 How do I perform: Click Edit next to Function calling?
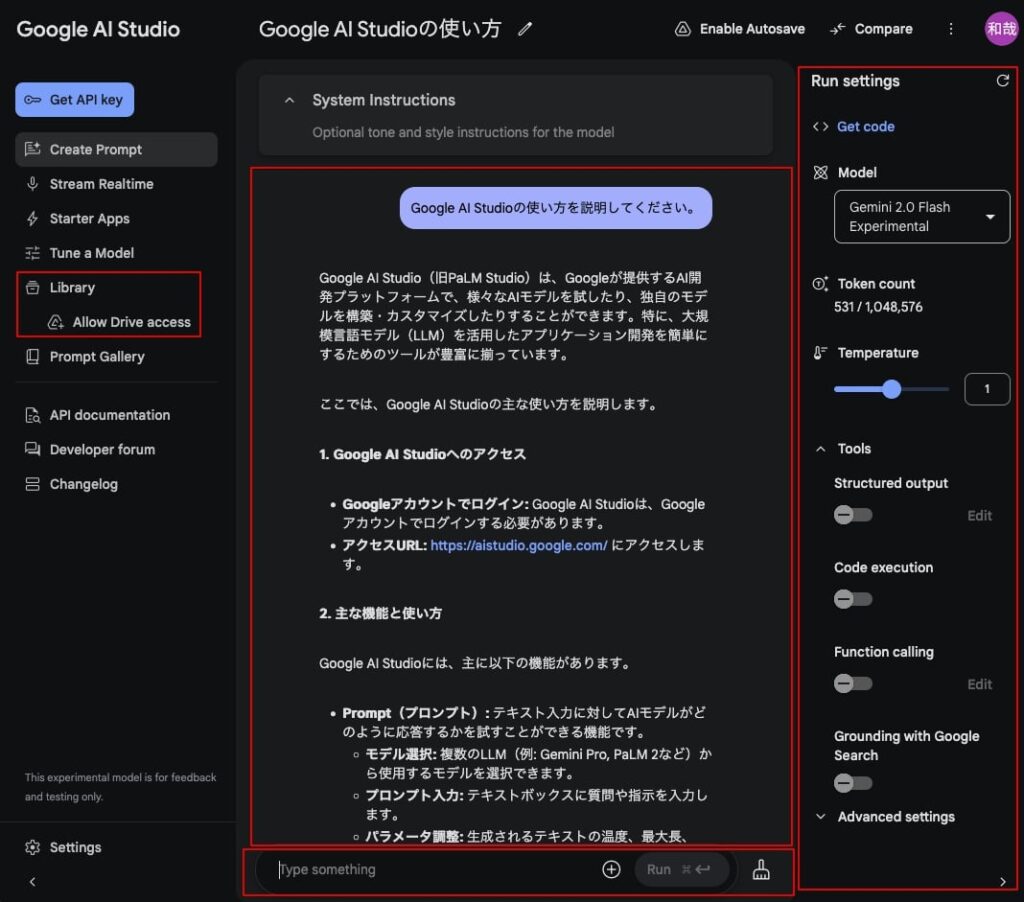point(979,685)
